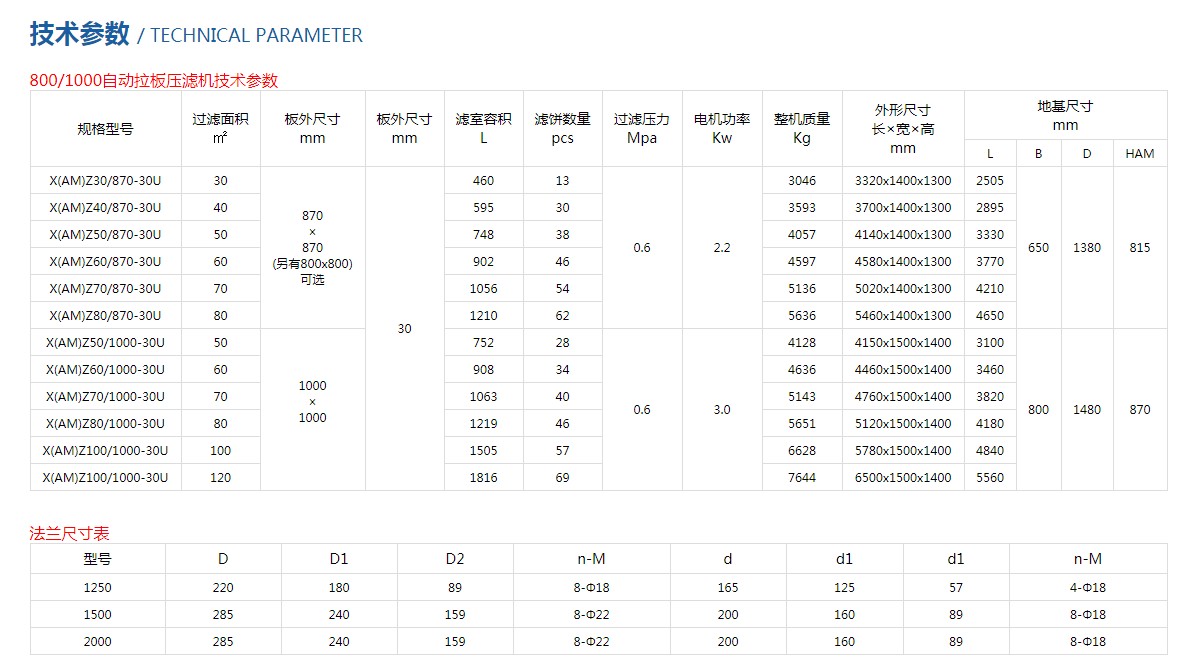Select the HAM sub-column header
1196x669 pixels.
tap(1139, 154)
